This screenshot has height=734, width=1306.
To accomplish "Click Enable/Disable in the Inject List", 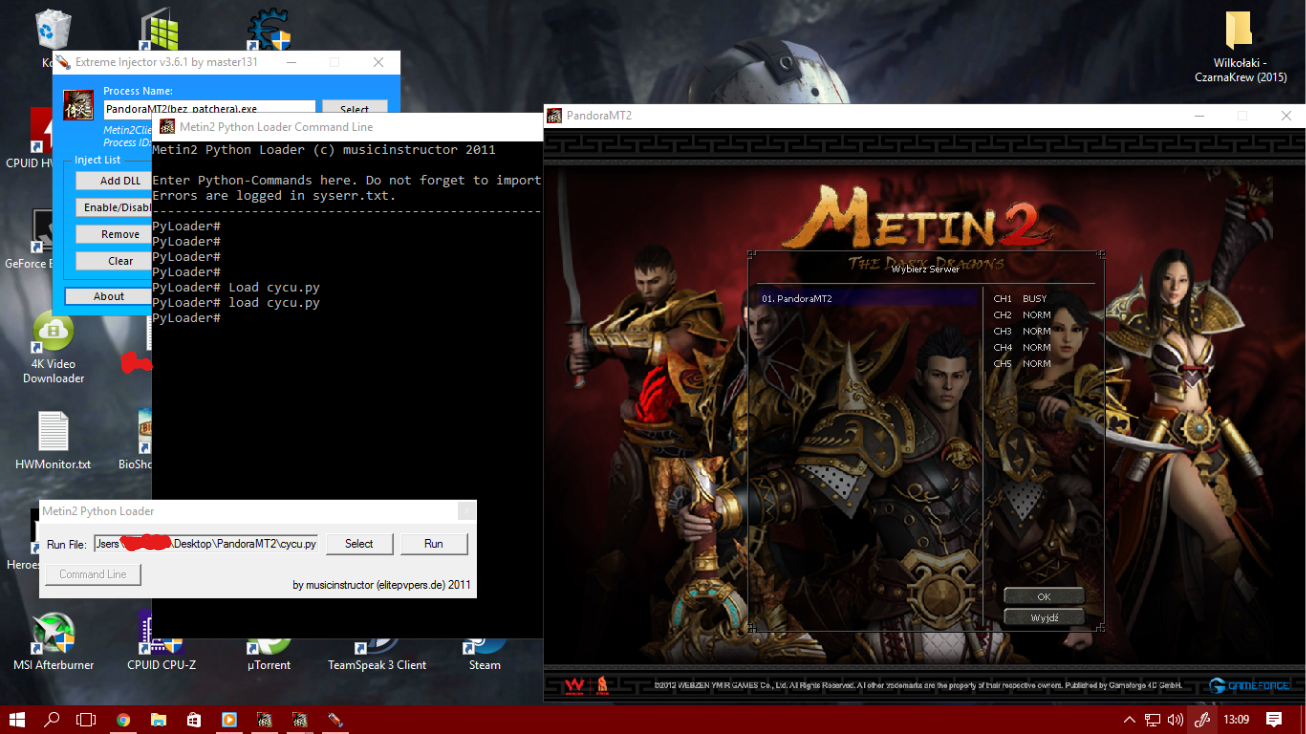I will click(114, 207).
